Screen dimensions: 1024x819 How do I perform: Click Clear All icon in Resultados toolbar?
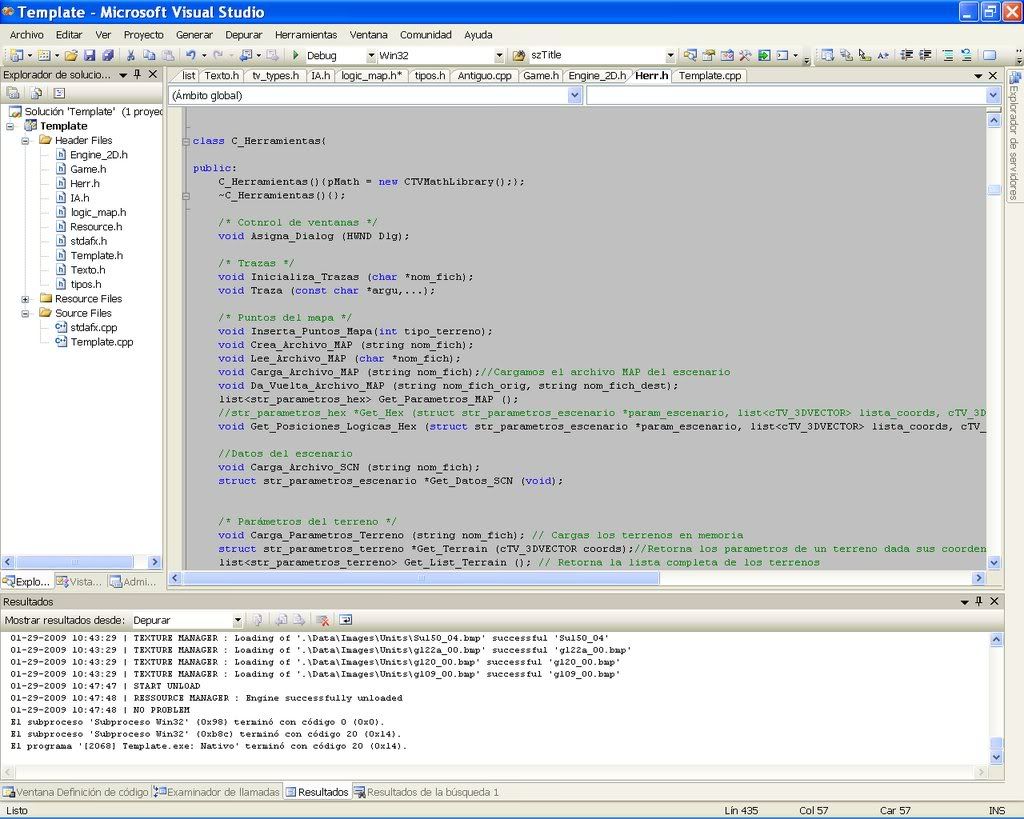tap(322, 620)
